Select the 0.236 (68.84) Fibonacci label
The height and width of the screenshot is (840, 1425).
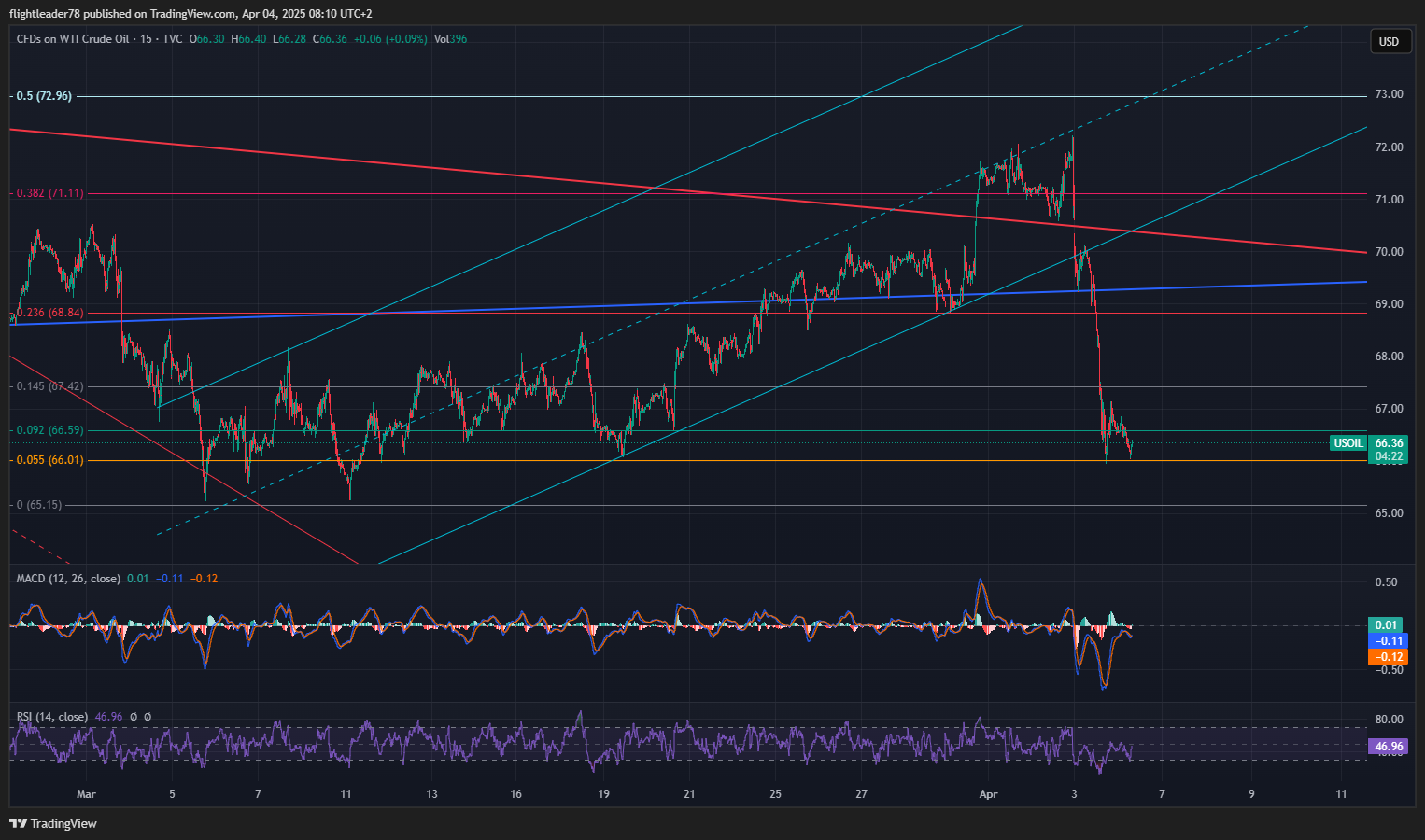pyautogui.click(x=49, y=313)
